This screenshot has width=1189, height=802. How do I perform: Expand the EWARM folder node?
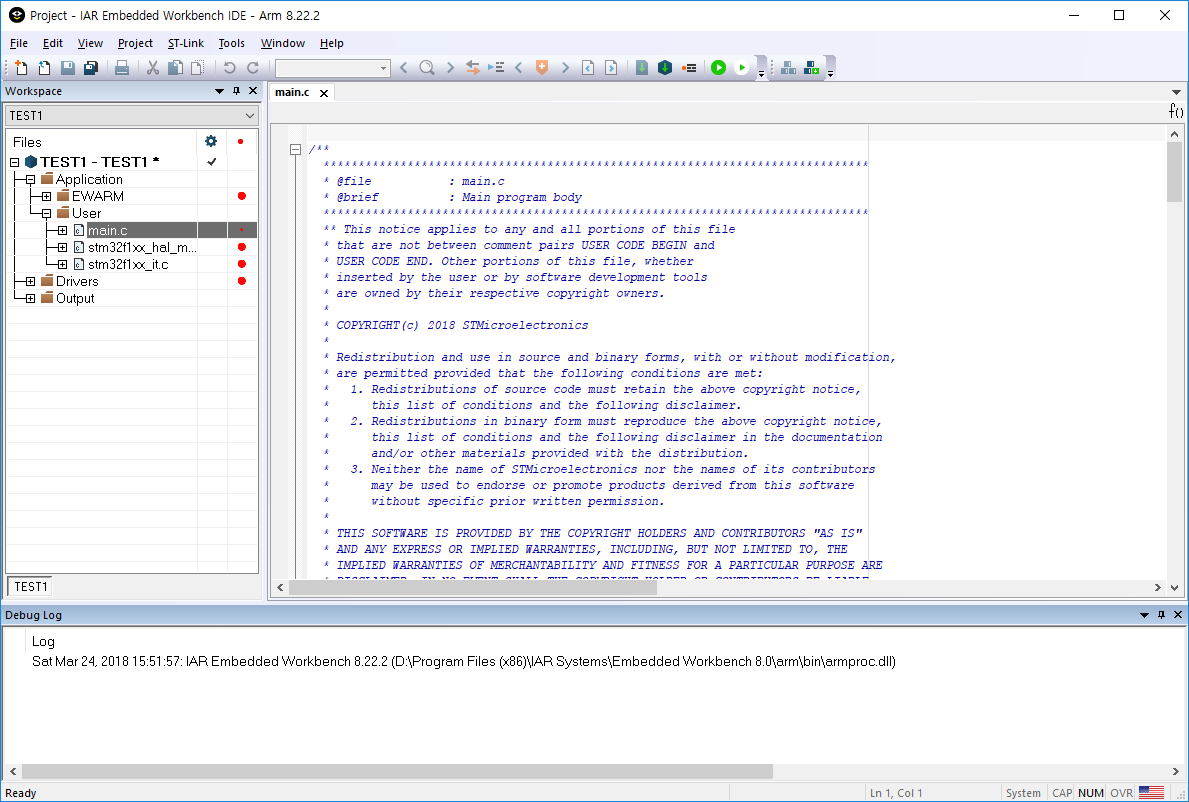coord(46,196)
